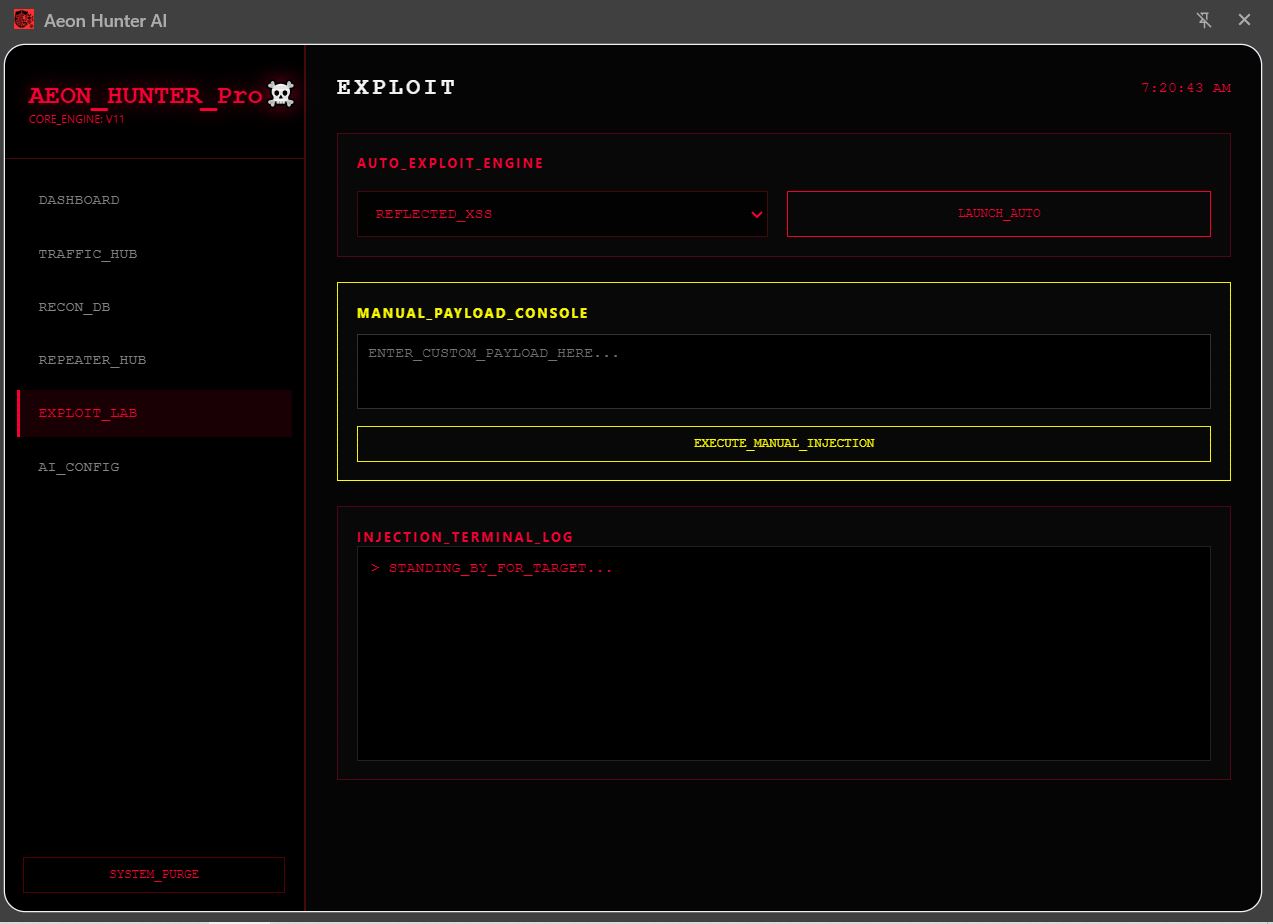The image size is (1273, 924).
Task: Click inside the INJECTION_TERMINAL_LOG panel
Action: coord(783,653)
